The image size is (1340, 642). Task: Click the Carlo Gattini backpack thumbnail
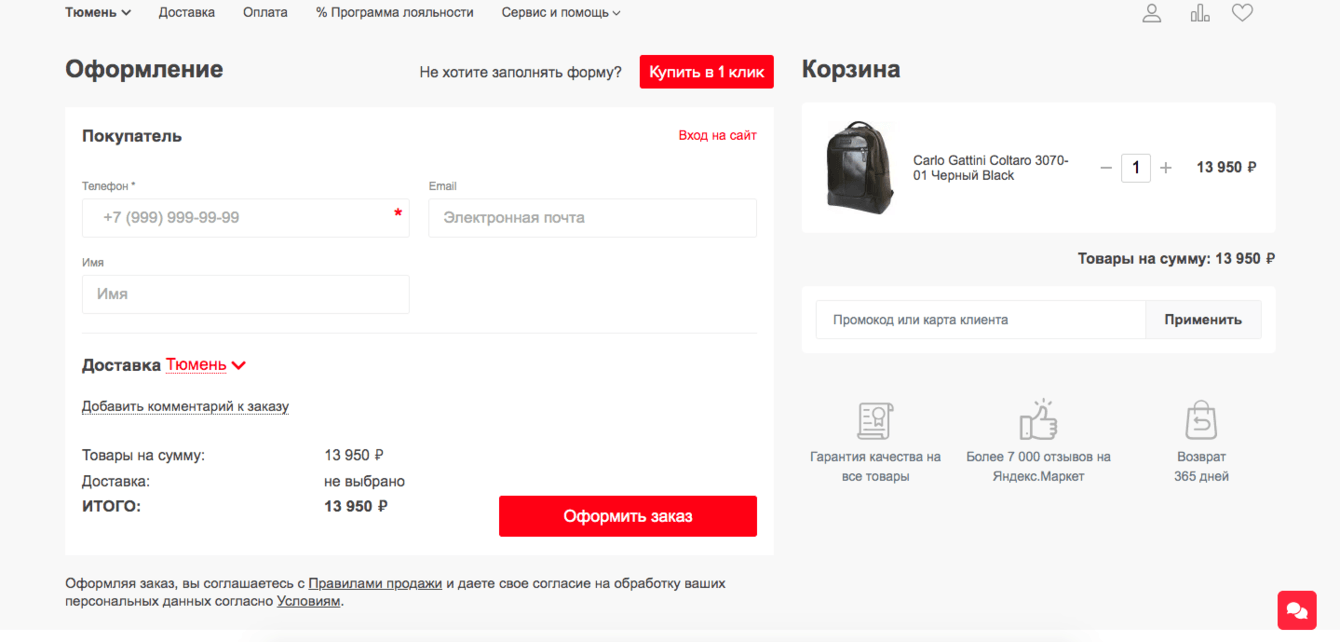coord(860,167)
